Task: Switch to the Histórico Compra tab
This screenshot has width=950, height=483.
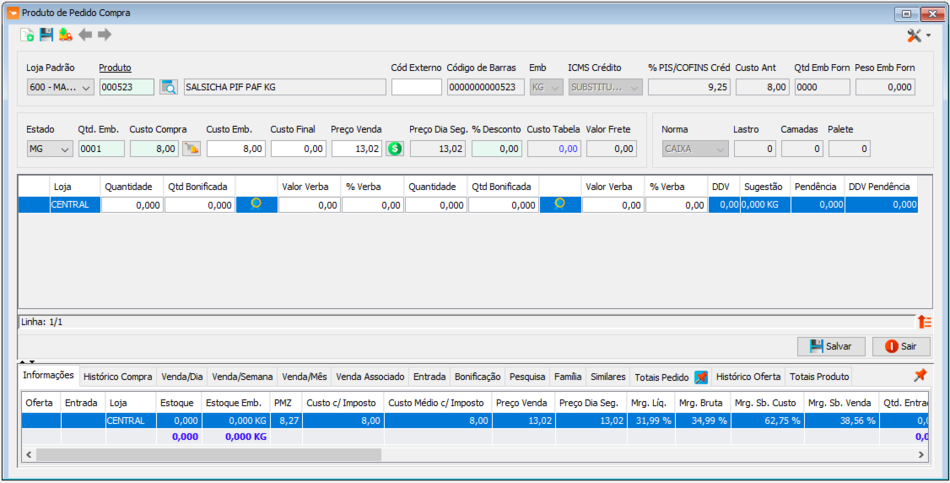Action: 118,377
